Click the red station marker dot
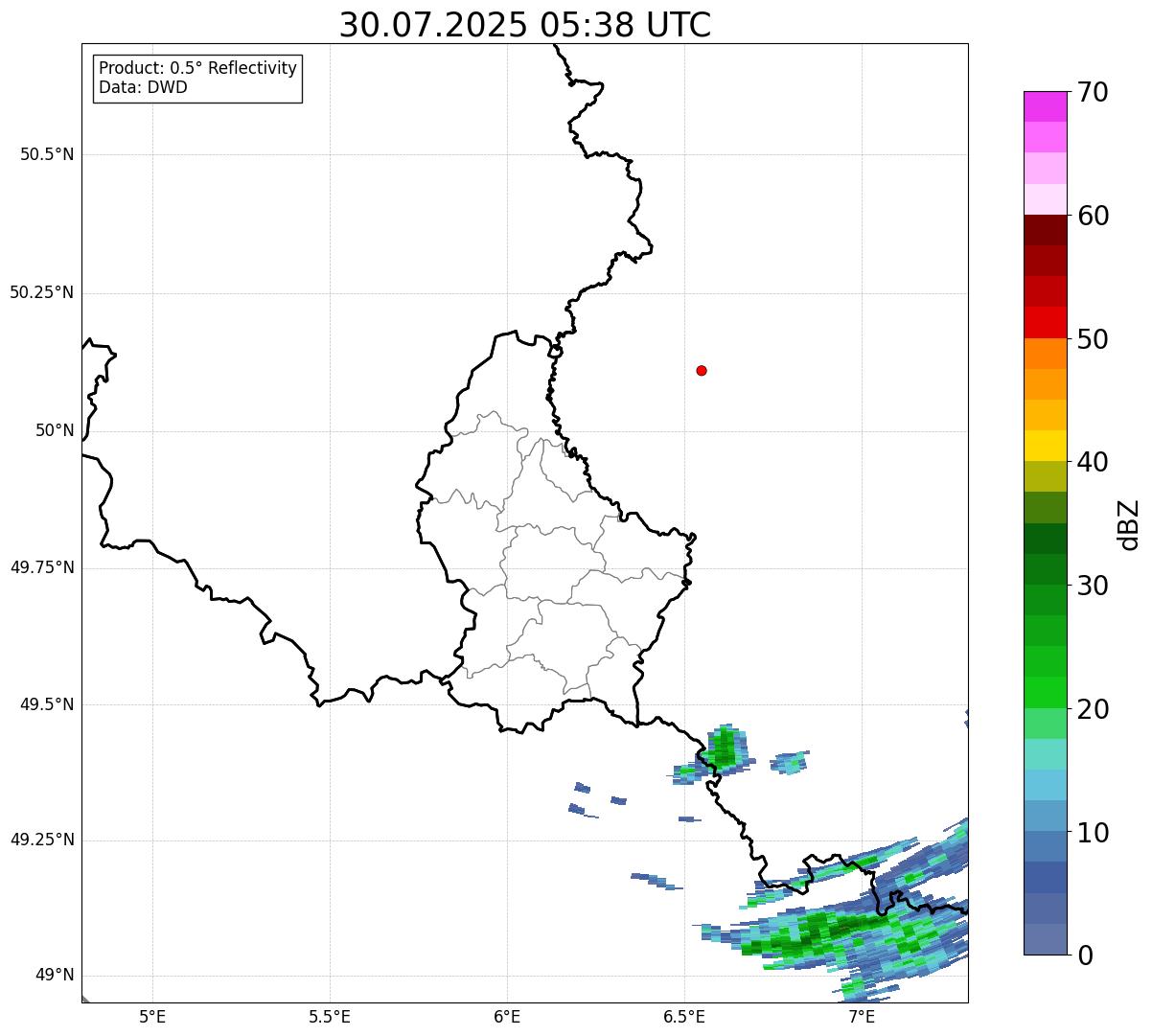Screen dimensions: 1152x1036 click(702, 370)
